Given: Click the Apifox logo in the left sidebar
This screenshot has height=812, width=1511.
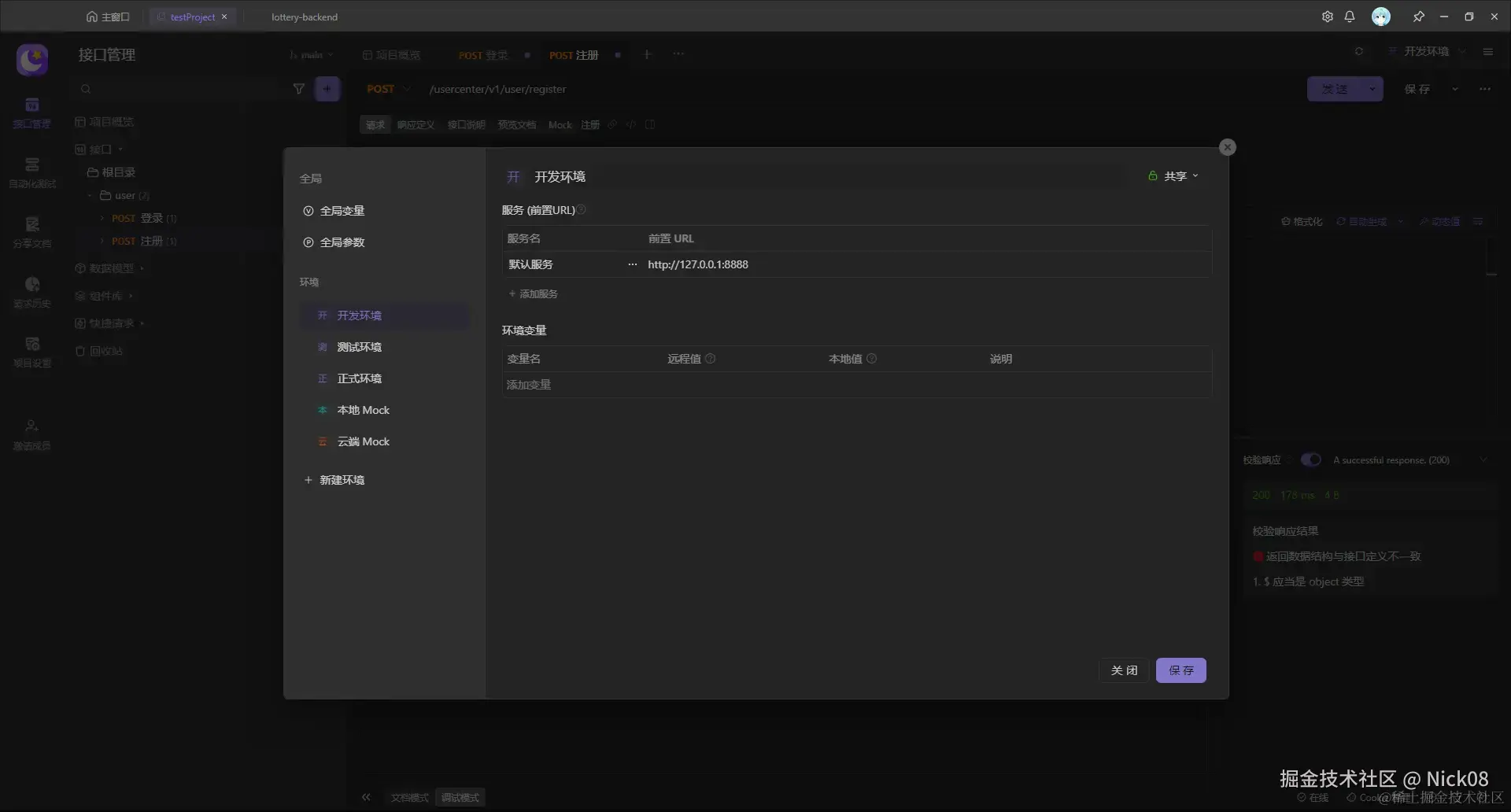Looking at the screenshot, I should pyautogui.click(x=32, y=60).
